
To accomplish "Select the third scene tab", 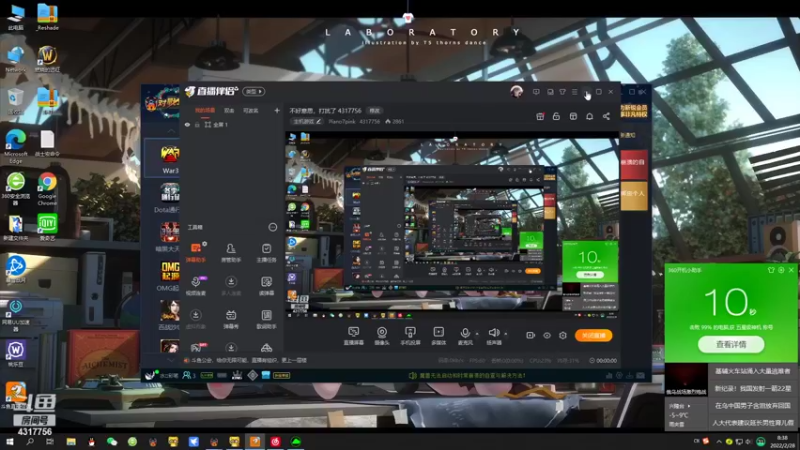I will pyautogui.click(x=251, y=110).
